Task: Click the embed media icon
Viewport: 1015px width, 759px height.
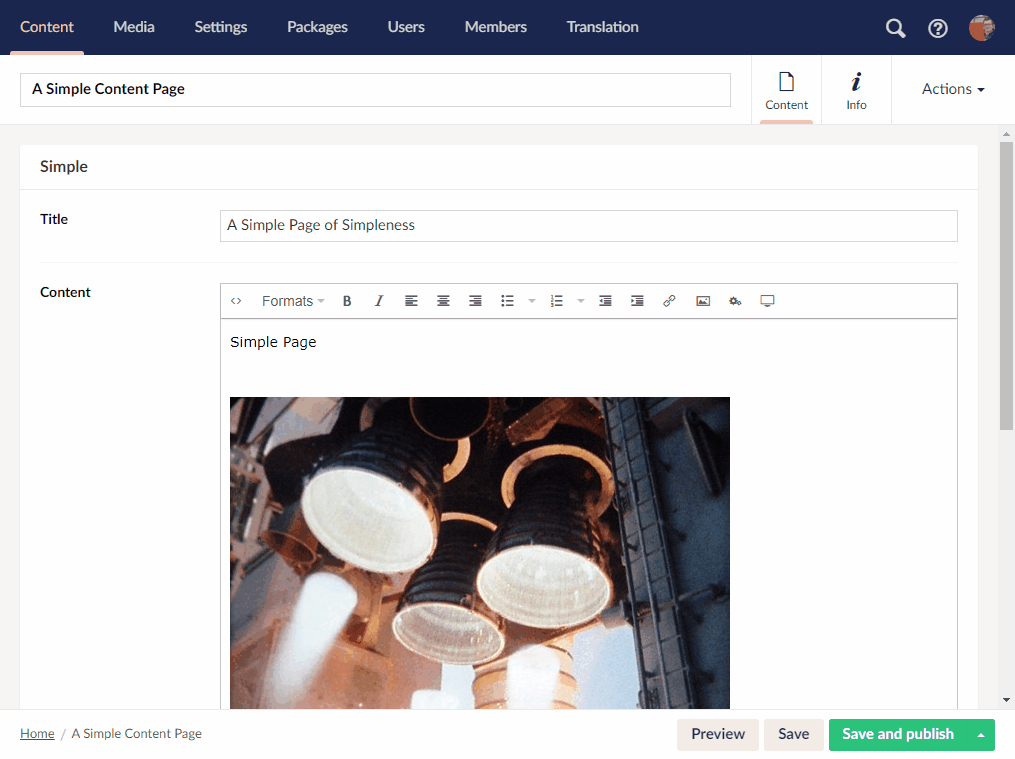Action: (767, 301)
